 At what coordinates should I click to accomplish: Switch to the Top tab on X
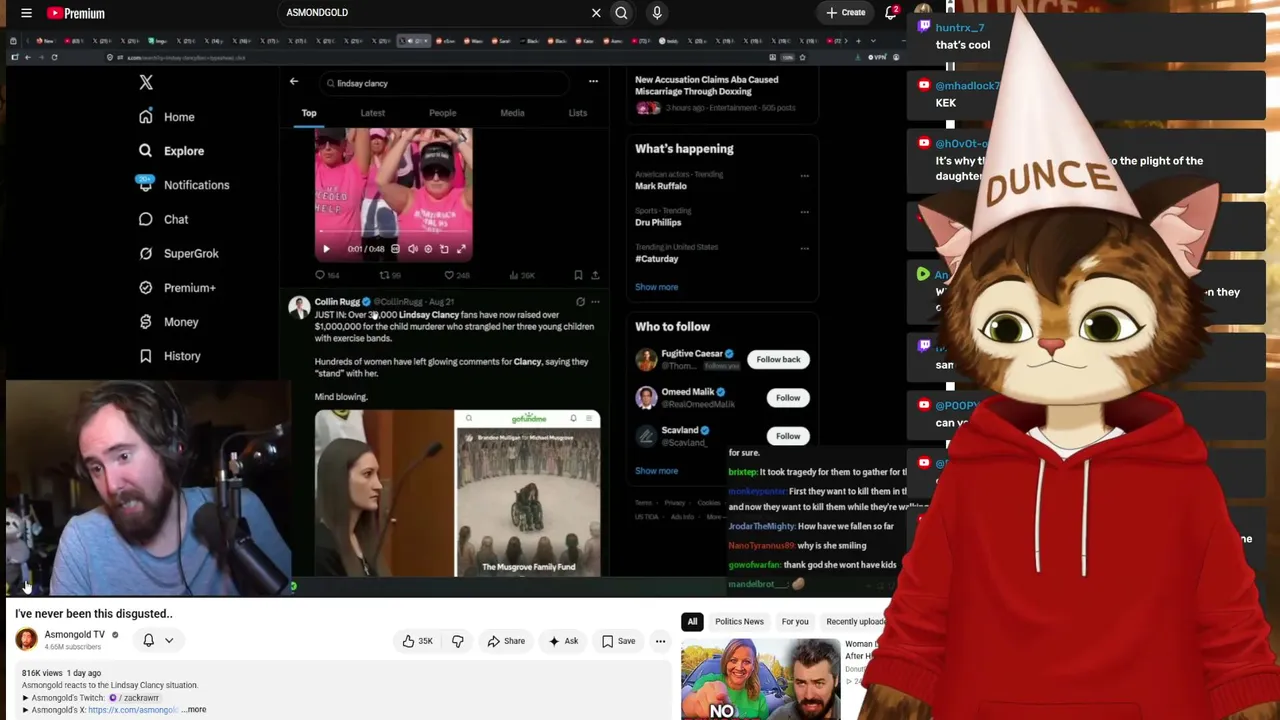click(x=309, y=113)
